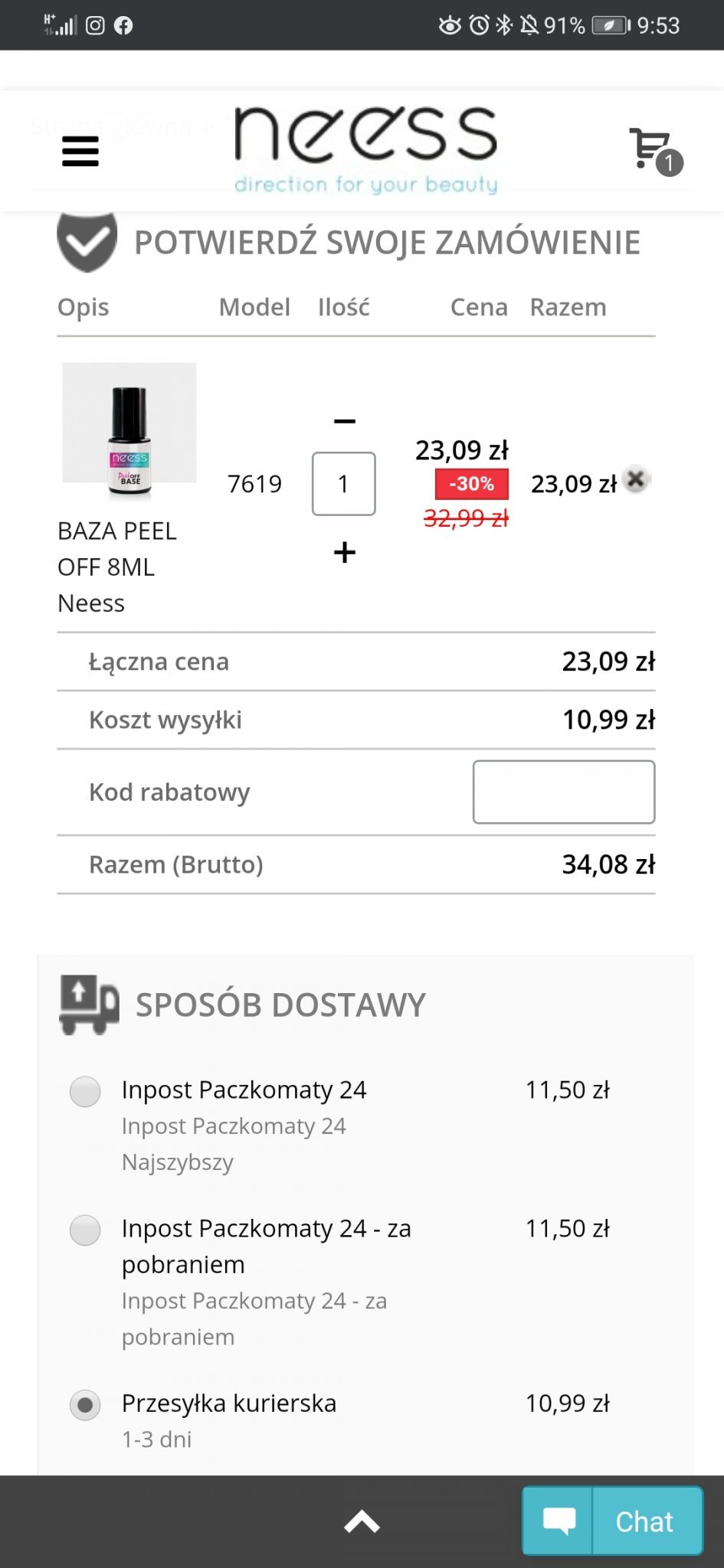Click the quantity input box
This screenshot has height=1568, width=724.
[x=343, y=484]
